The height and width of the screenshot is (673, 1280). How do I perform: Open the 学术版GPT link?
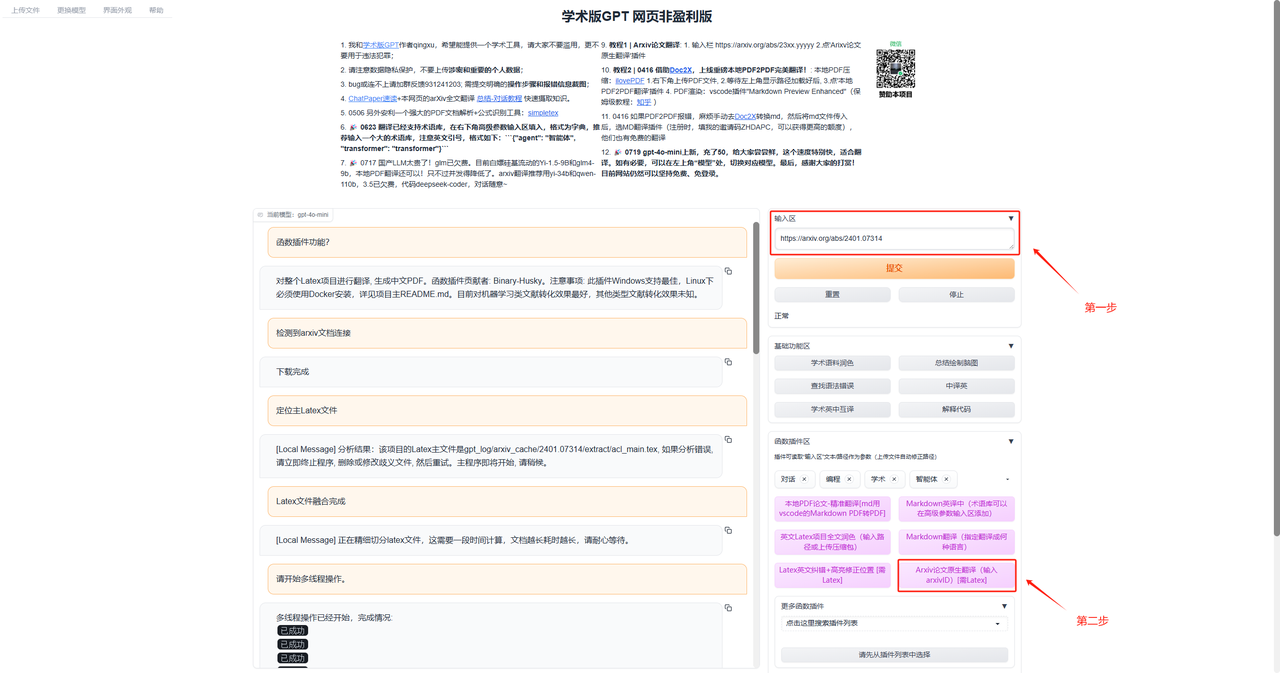381,45
